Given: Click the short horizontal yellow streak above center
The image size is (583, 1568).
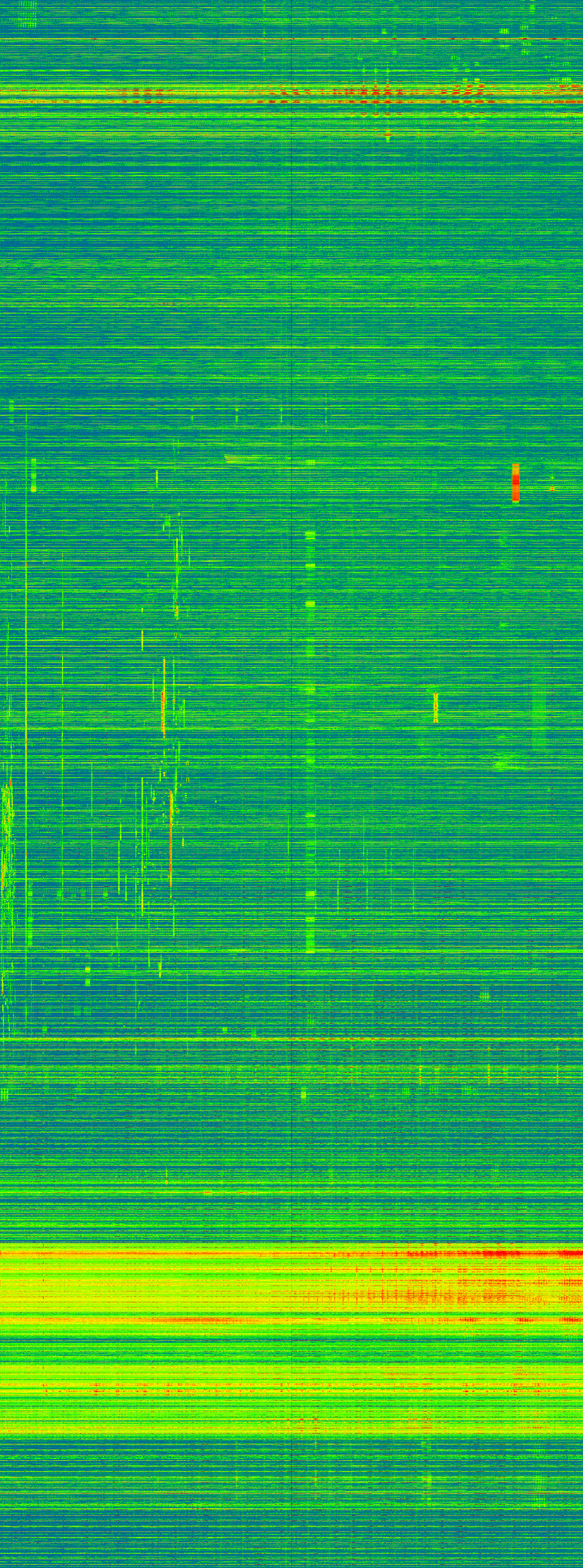Looking at the screenshot, I should pyautogui.click(x=250, y=459).
